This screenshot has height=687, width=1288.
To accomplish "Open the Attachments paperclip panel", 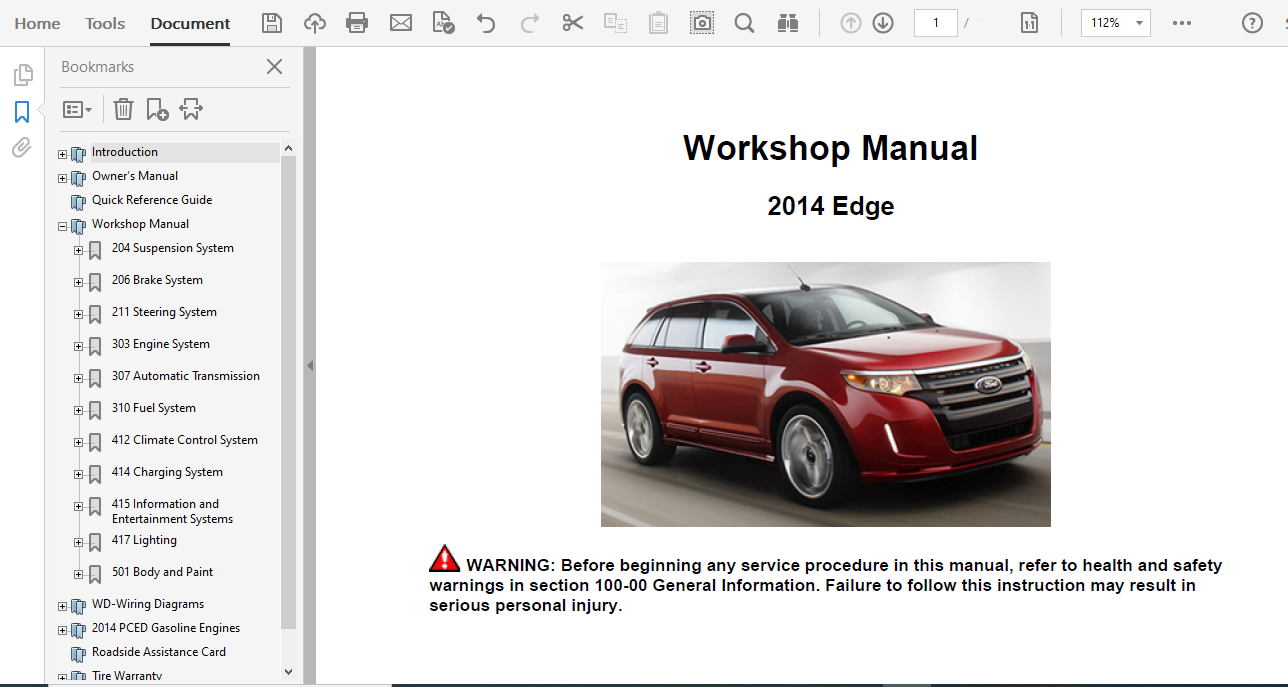I will click(21, 148).
